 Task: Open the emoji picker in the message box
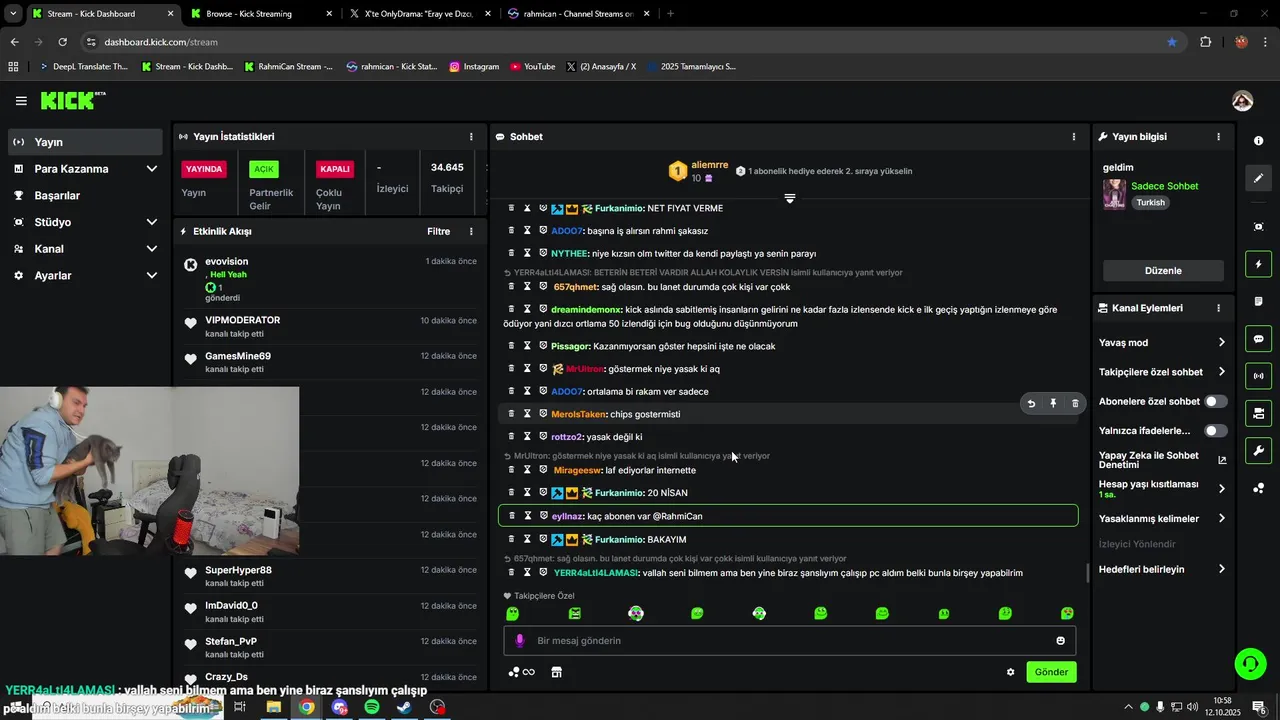pos(1061,641)
